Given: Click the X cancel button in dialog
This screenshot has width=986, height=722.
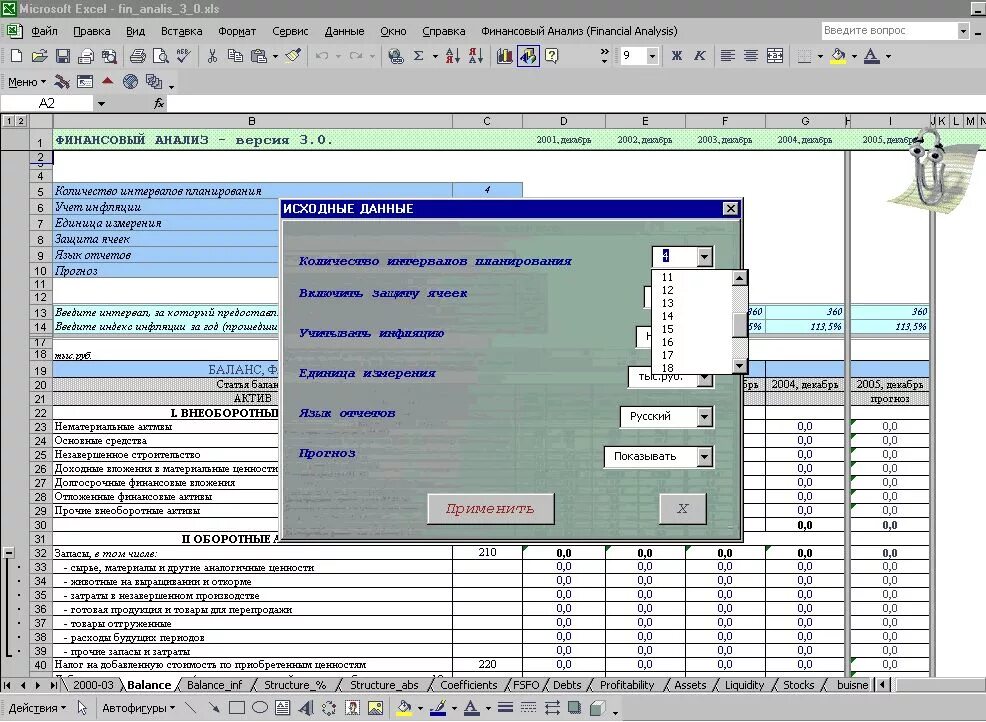Looking at the screenshot, I should (682, 508).
